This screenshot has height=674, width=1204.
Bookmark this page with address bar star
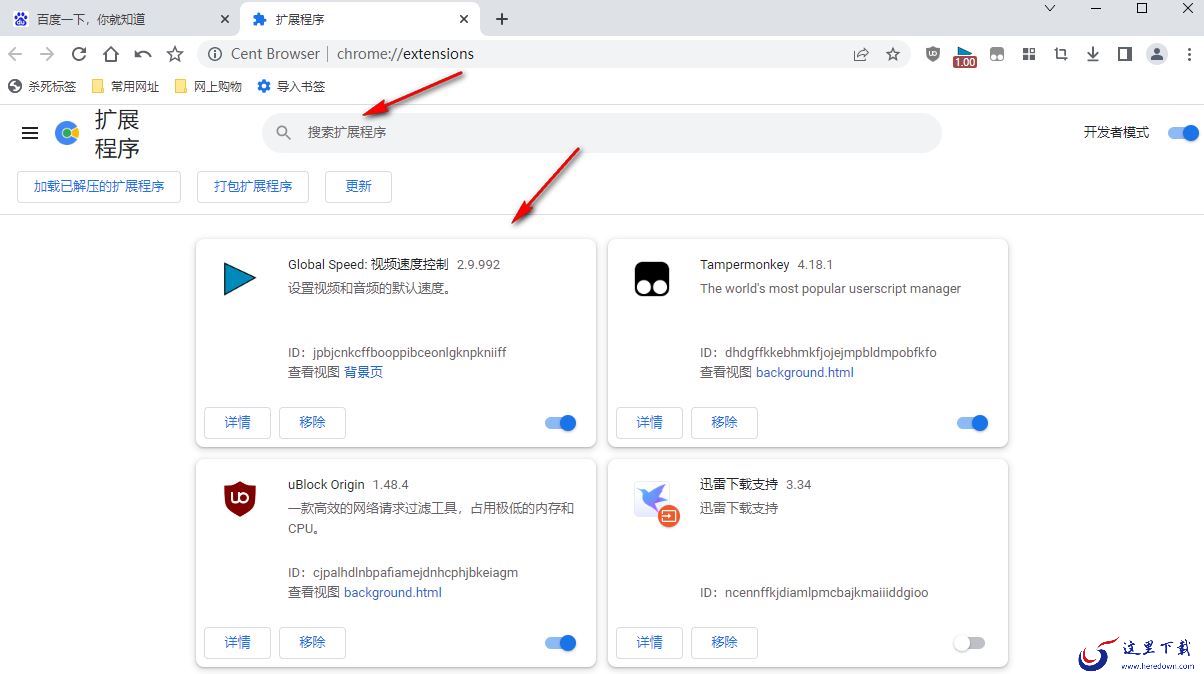tap(893, 54)
